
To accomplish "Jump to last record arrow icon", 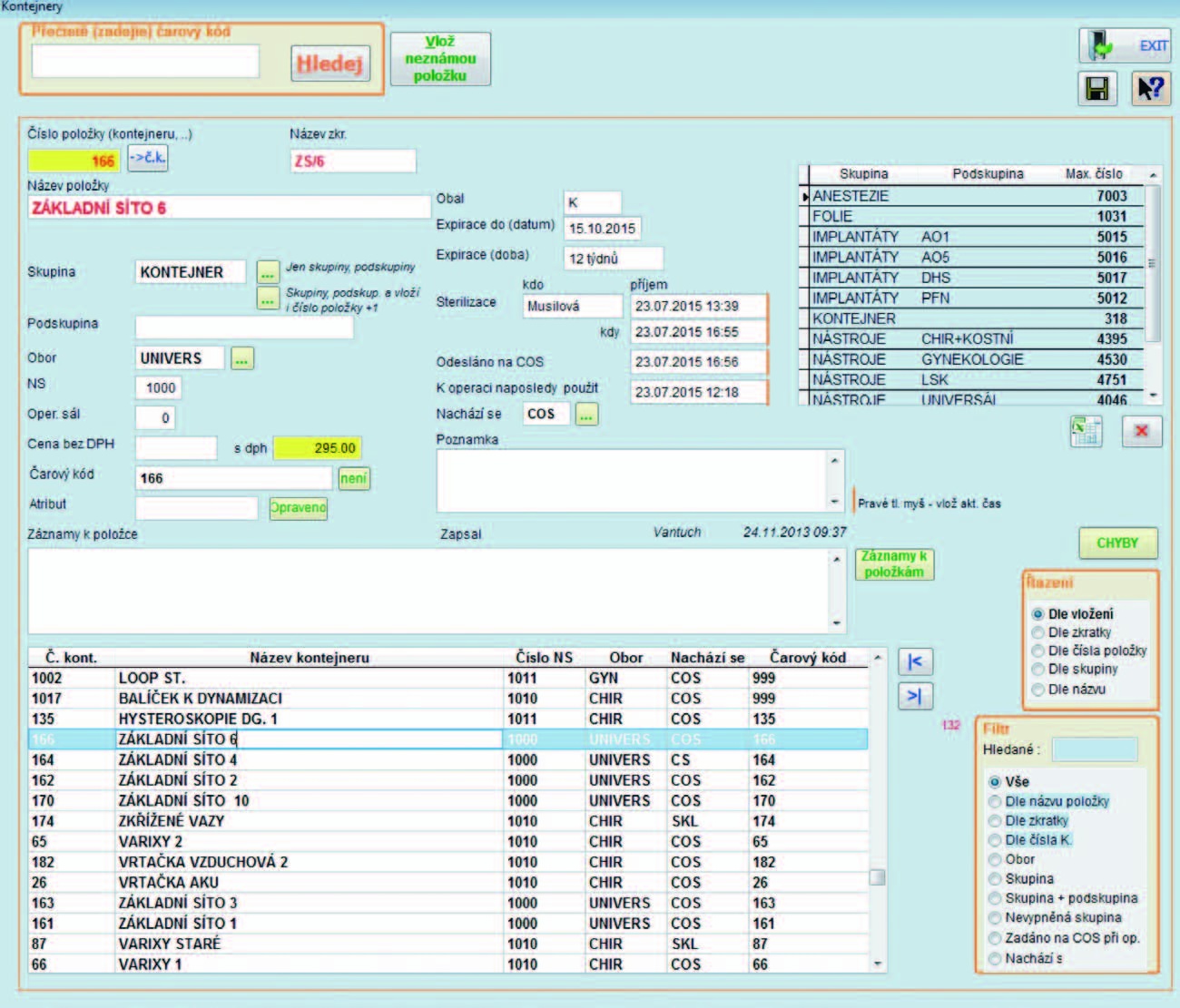I will (x=915, y=696).
